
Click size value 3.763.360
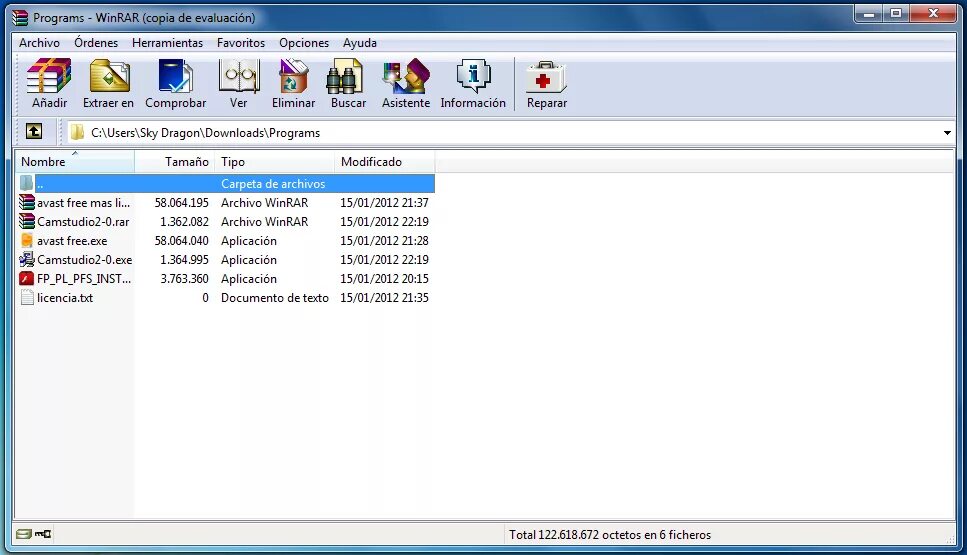tap(184, 279)
